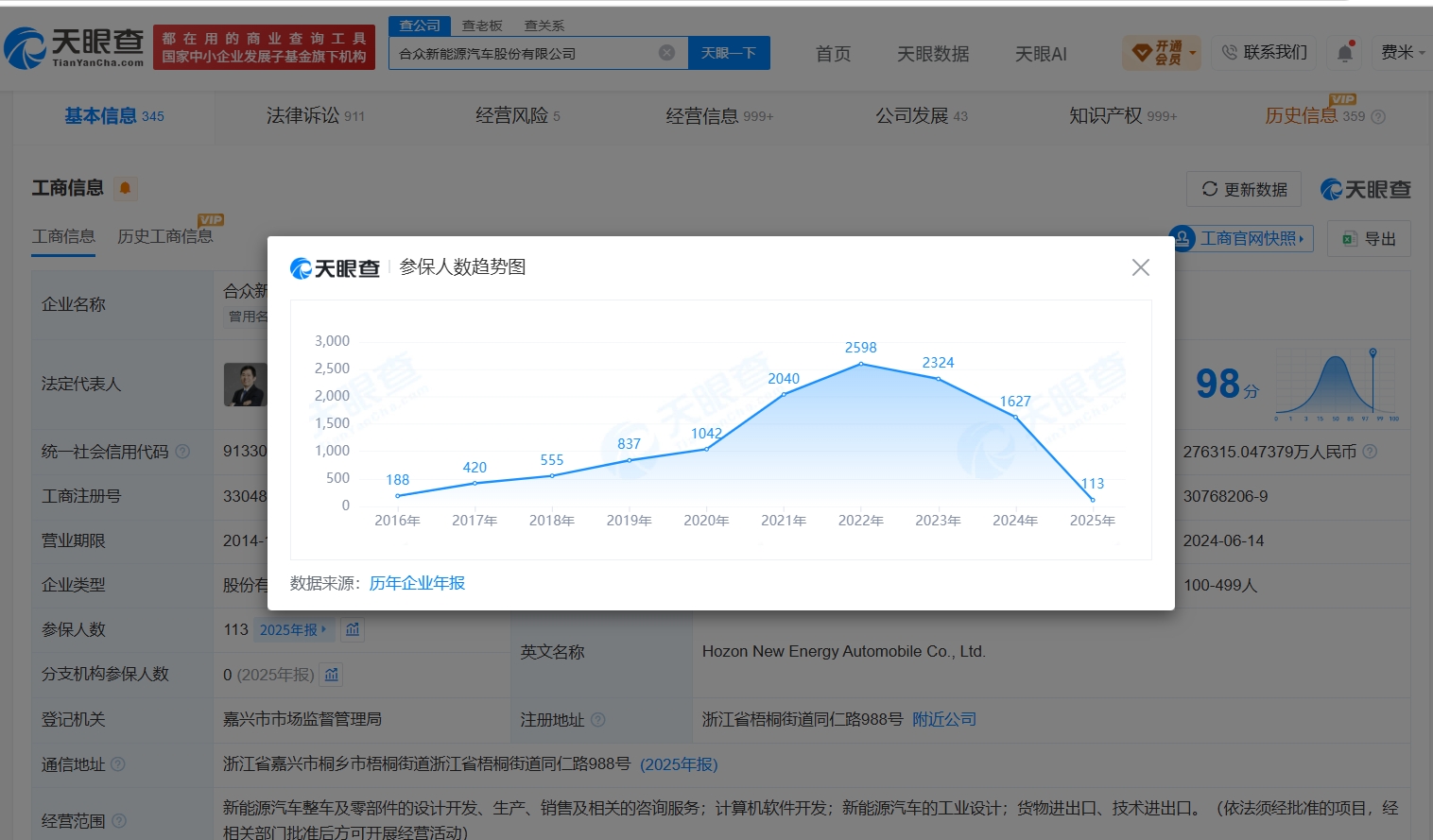The width and height of the screenshot is (1433, 840).
Task: Open 分支机构参保人数 trend chart icon
Action: point(332,675)
